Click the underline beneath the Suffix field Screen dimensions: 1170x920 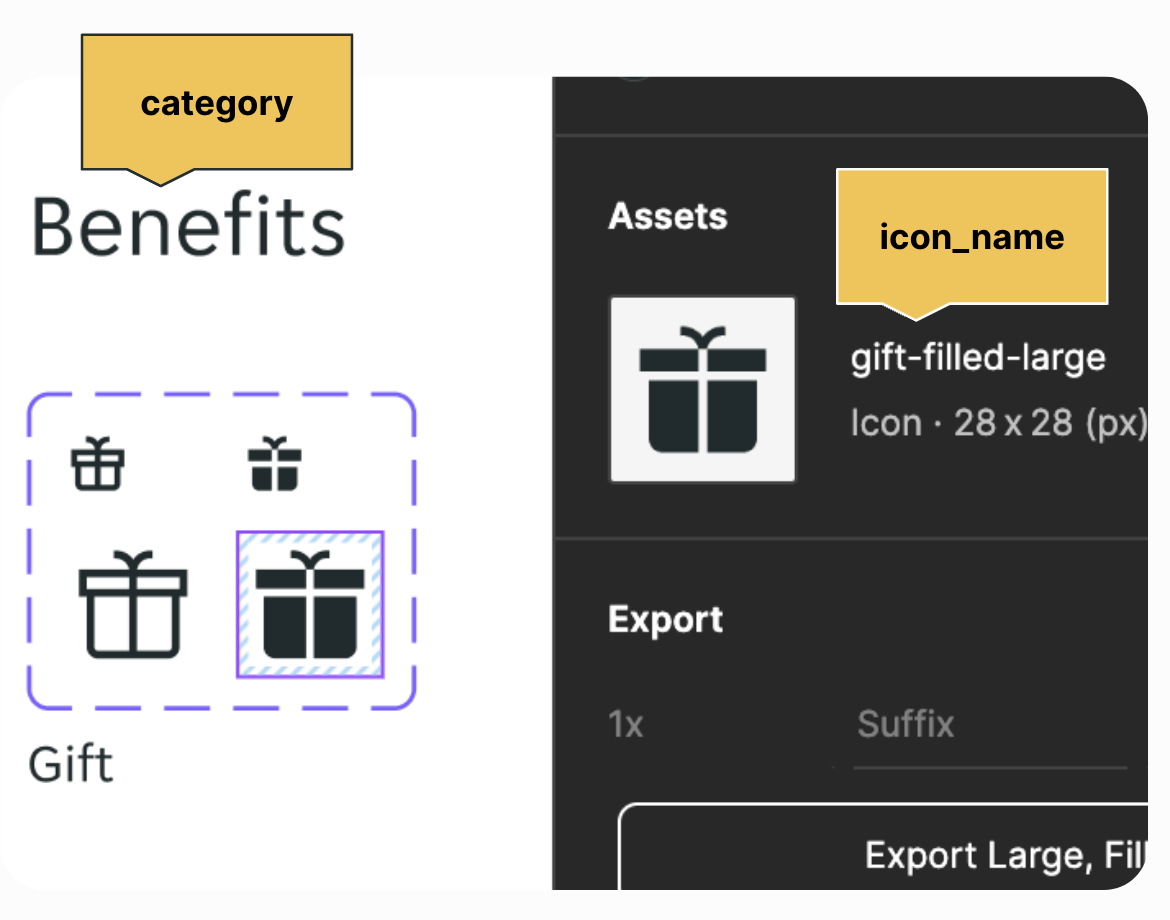click(x=988, y=768)
